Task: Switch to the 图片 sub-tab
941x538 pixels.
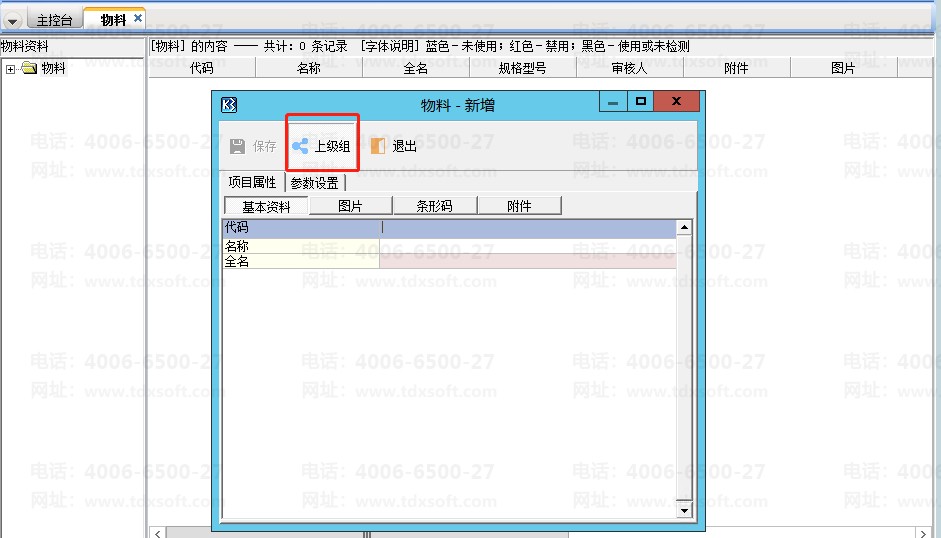Action: click(x=350, y=206)
